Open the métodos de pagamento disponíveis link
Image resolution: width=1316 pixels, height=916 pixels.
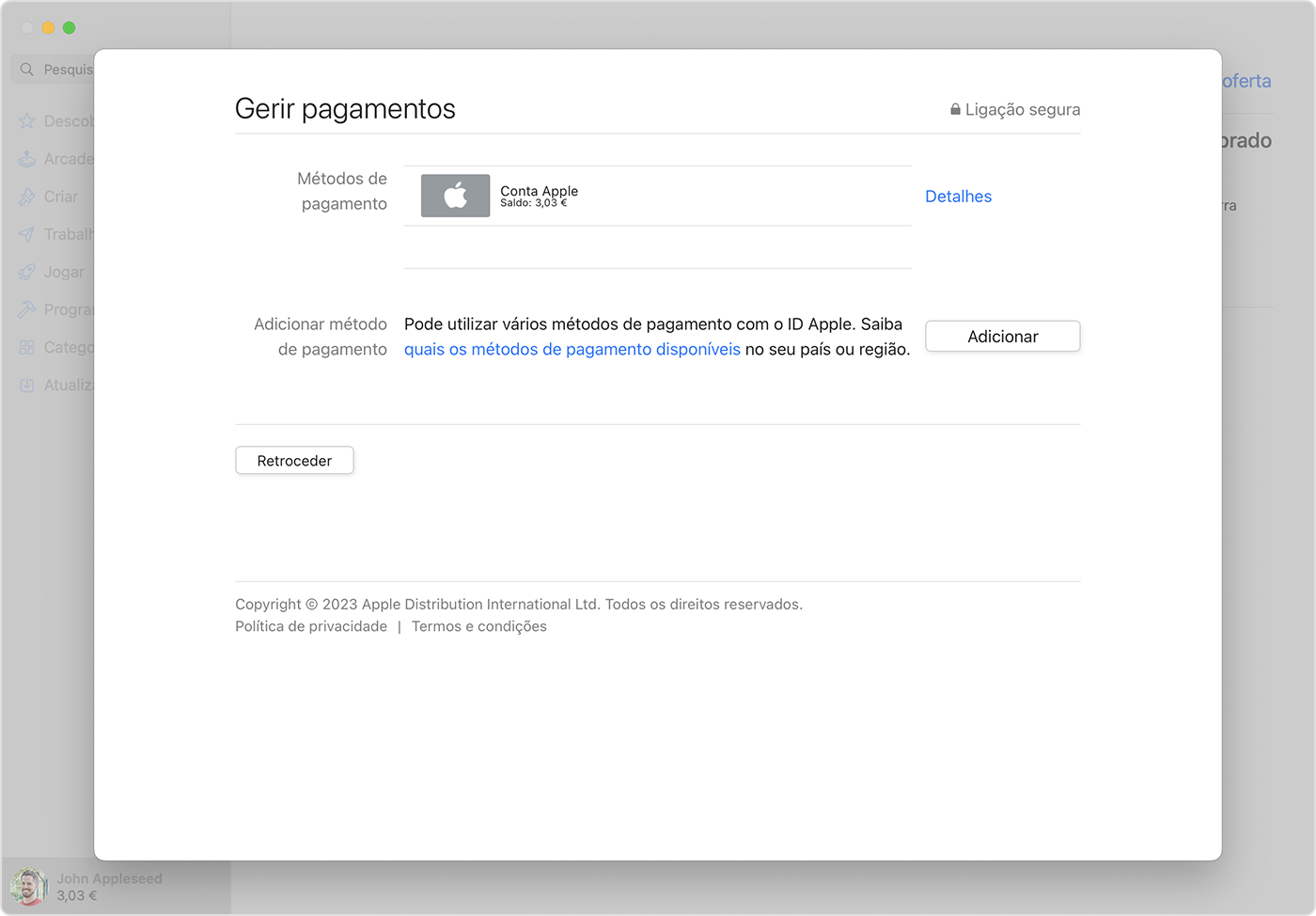(572, 349)
